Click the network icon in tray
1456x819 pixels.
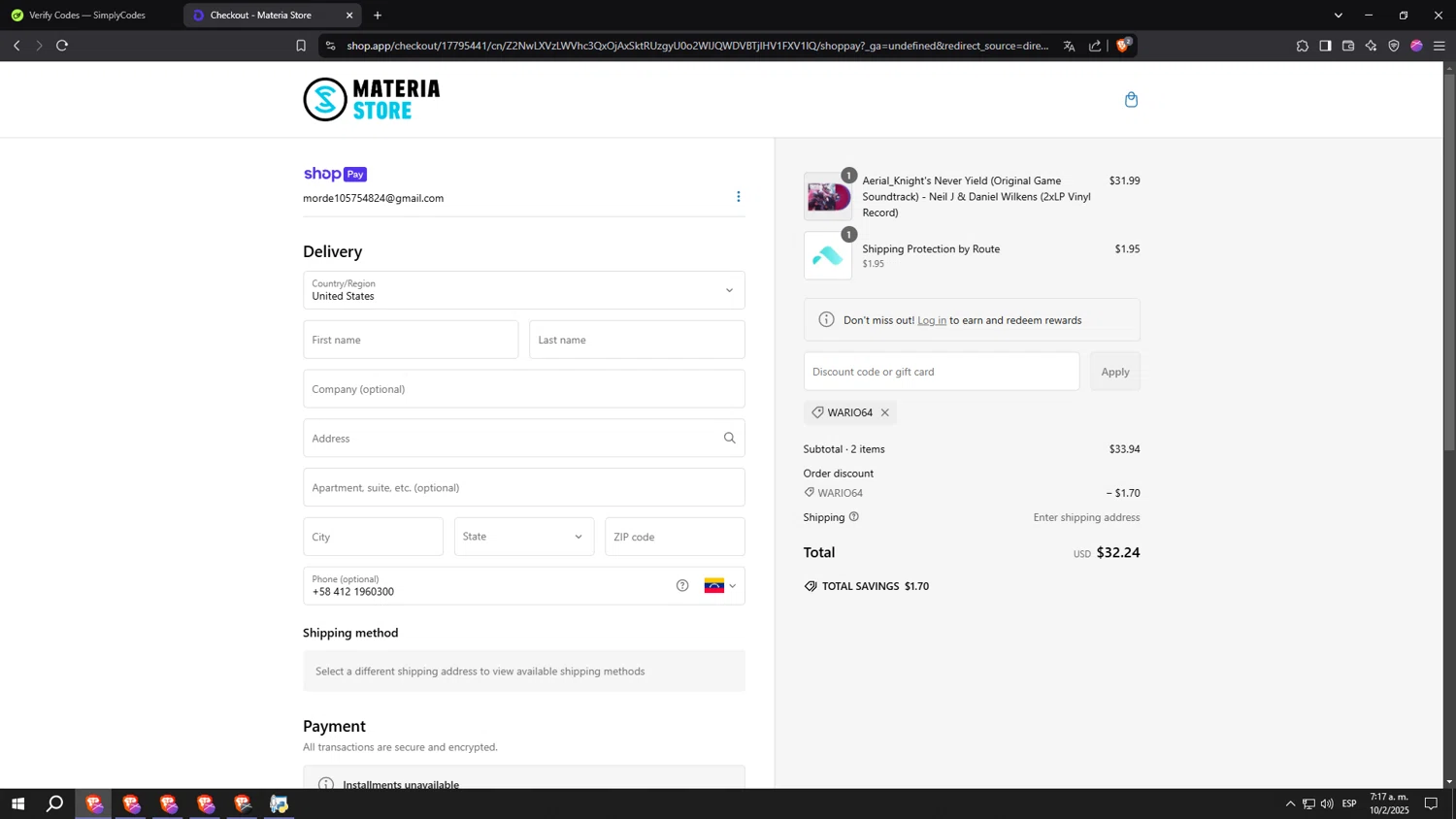pyautogui.click(x=1308, y=803)
